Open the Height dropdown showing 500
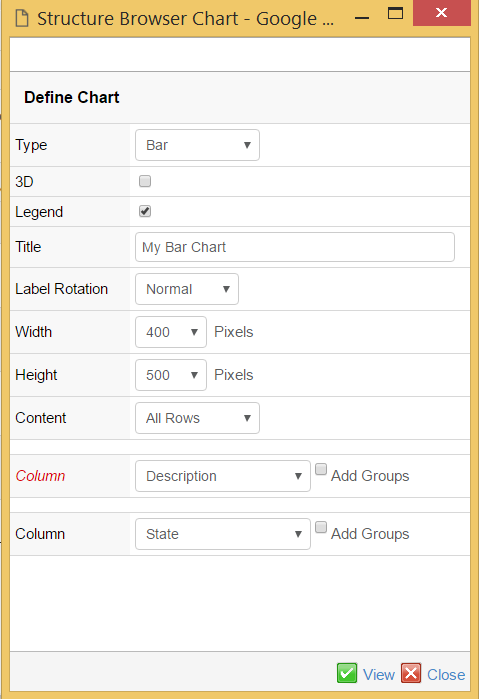 171,375
